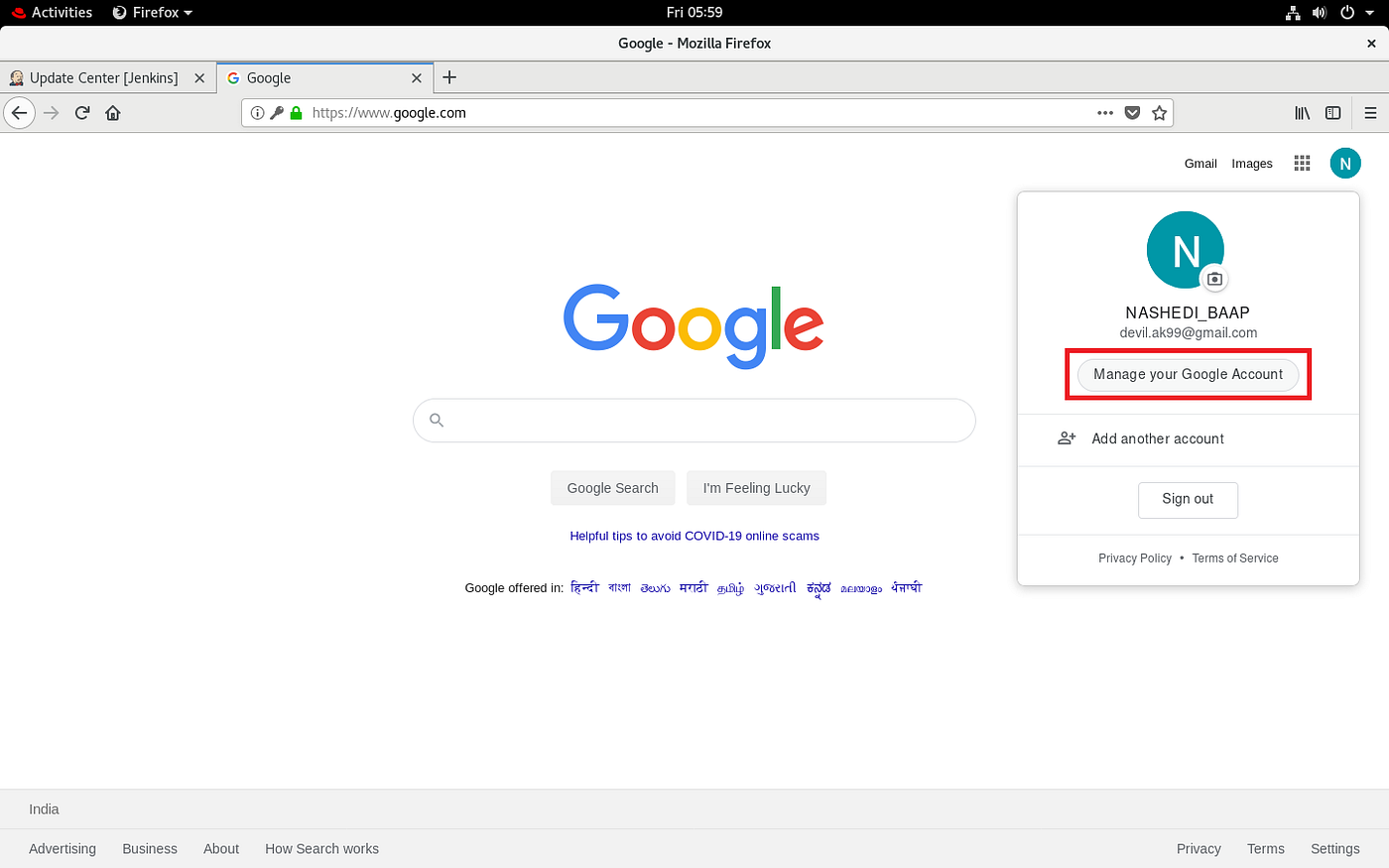Switch Google to Telugu language
The height and width of the screenshot is (868, 1389).
(655, 588)
